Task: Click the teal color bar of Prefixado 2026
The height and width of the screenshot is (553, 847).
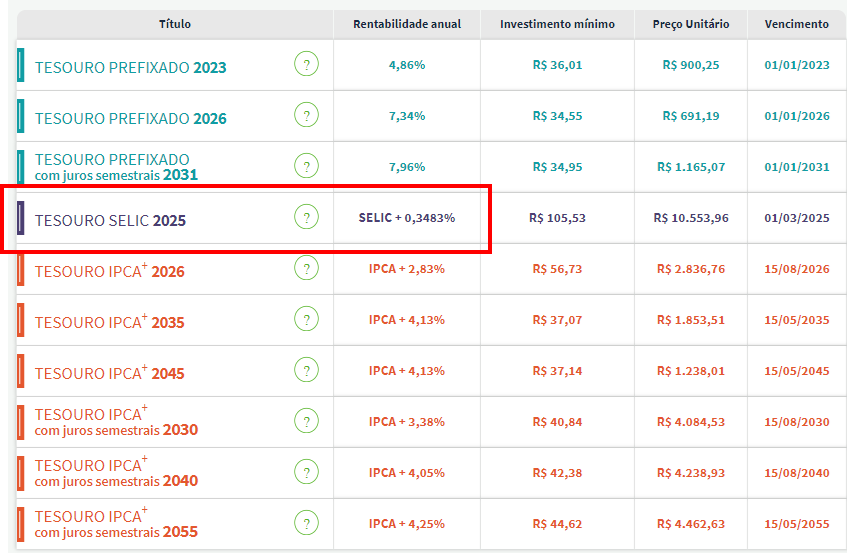Action: point(21,117)
